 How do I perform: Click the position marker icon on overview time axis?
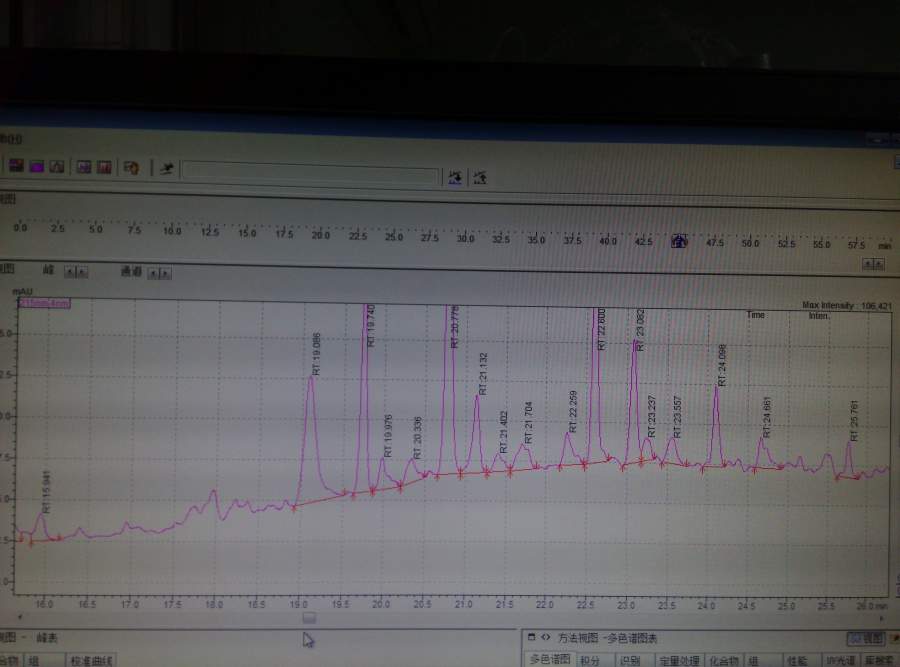pos(679,241)
